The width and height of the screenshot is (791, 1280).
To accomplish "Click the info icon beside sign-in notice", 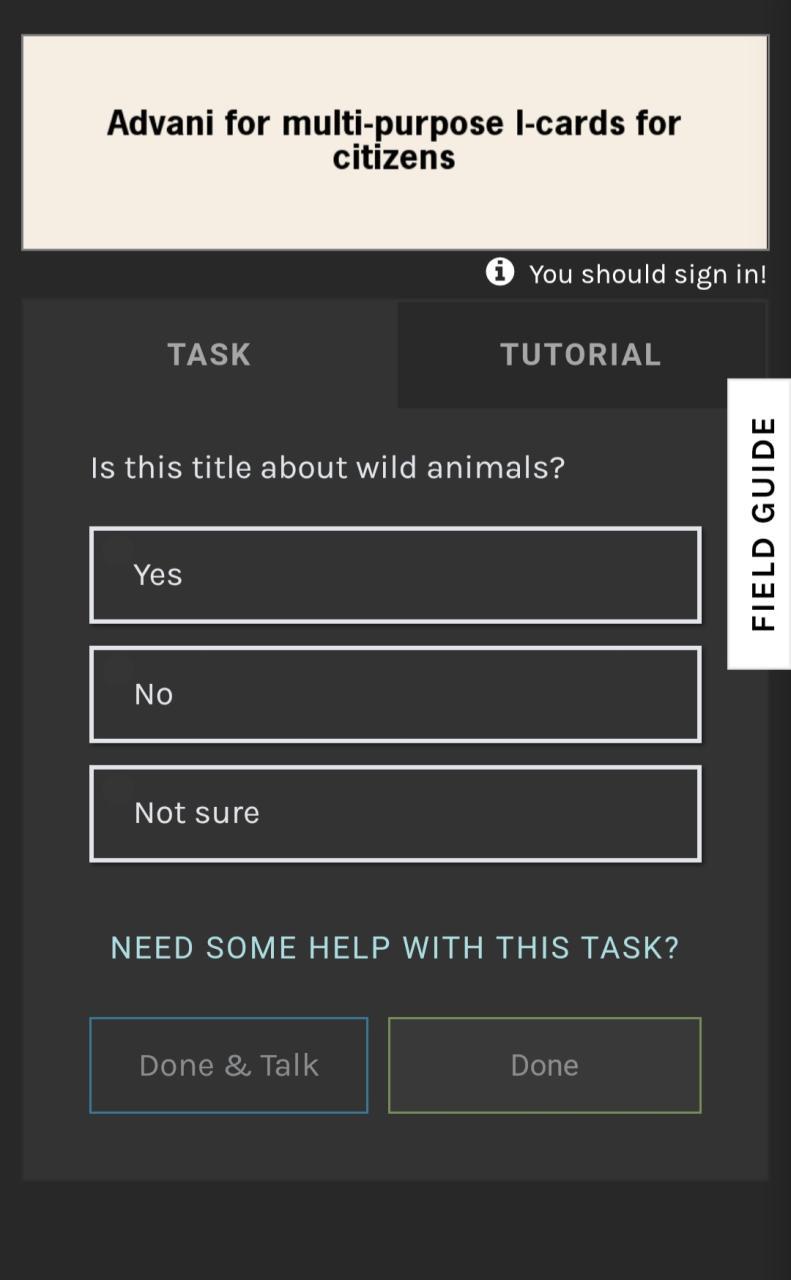I will pyautogui.click(x=500, y=272).
